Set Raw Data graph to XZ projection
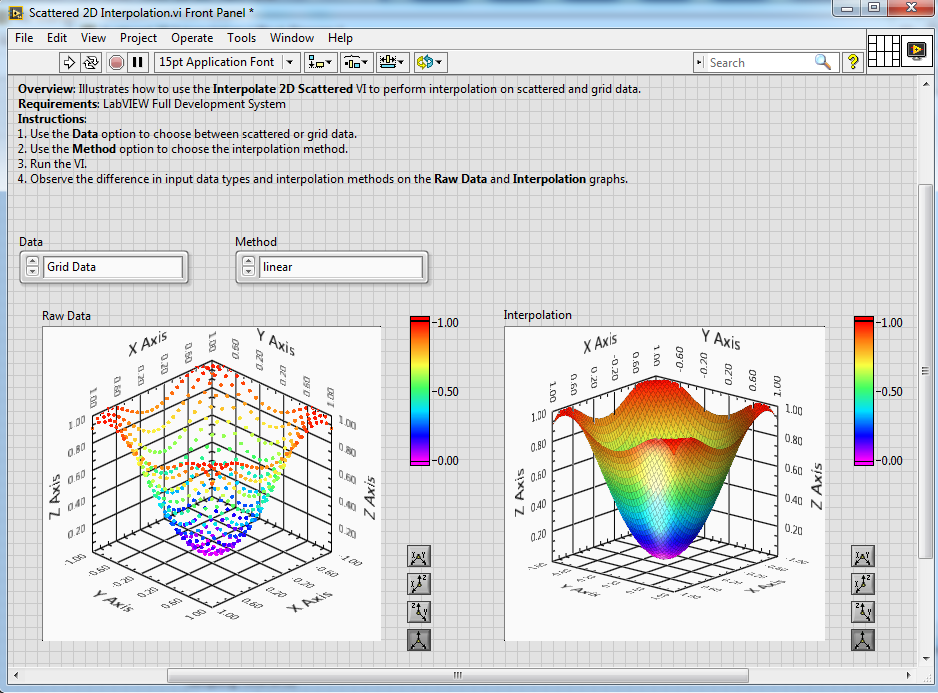The width and height of the screenshot is (938, 693). pos(419,584)
